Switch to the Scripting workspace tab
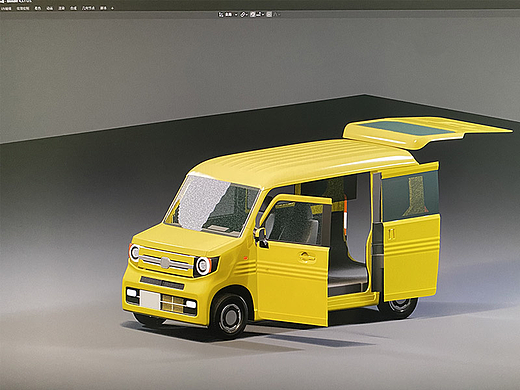The height and width of the screenshot is (390, 520). [x=103, y=8]
